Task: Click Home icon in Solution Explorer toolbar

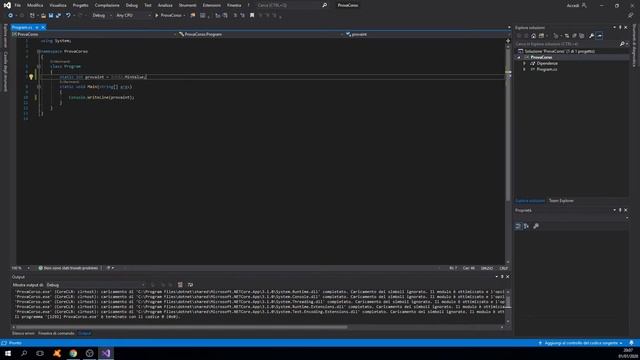Action: [533, 36]
